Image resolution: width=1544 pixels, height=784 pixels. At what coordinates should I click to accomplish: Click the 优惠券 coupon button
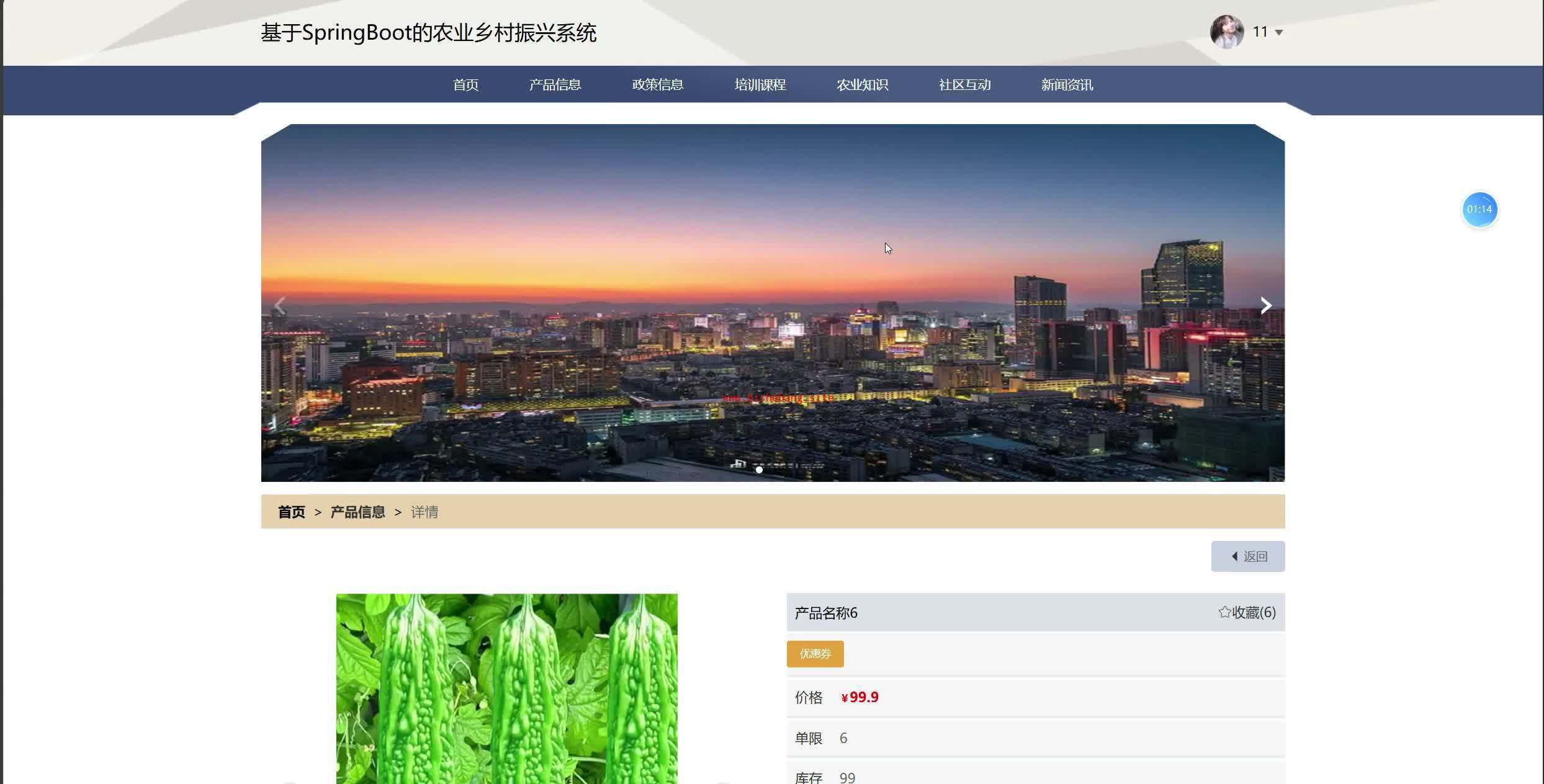[x=815, y=654]
